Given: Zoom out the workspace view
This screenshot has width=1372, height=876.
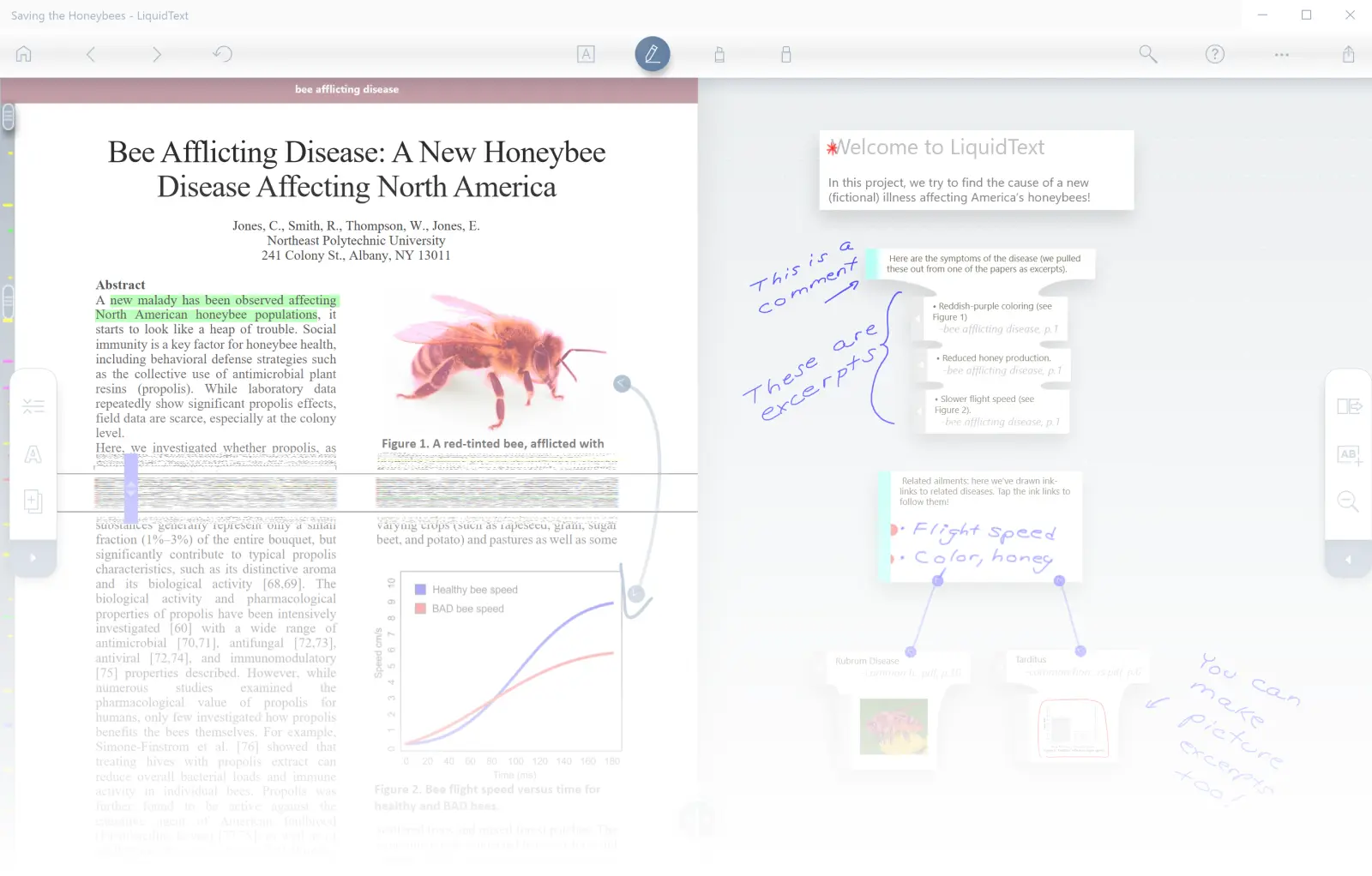Looking at the screenshot, I should click(1347, 501).
